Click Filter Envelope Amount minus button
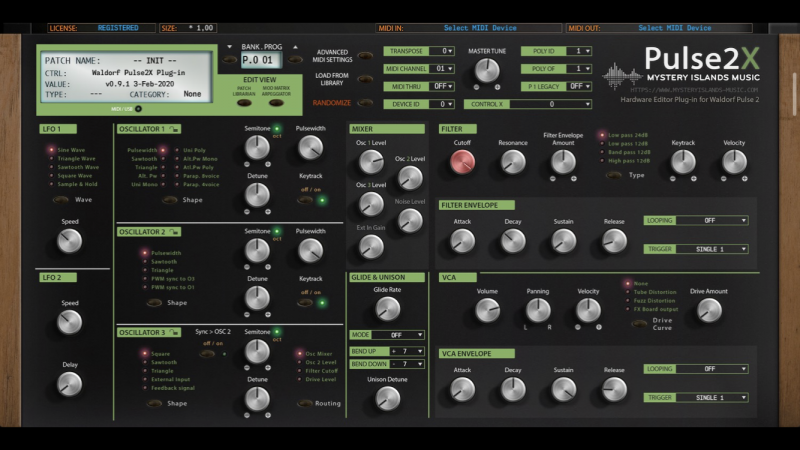The height and width of the screenshot is (450, 800). tap(553, 179)
